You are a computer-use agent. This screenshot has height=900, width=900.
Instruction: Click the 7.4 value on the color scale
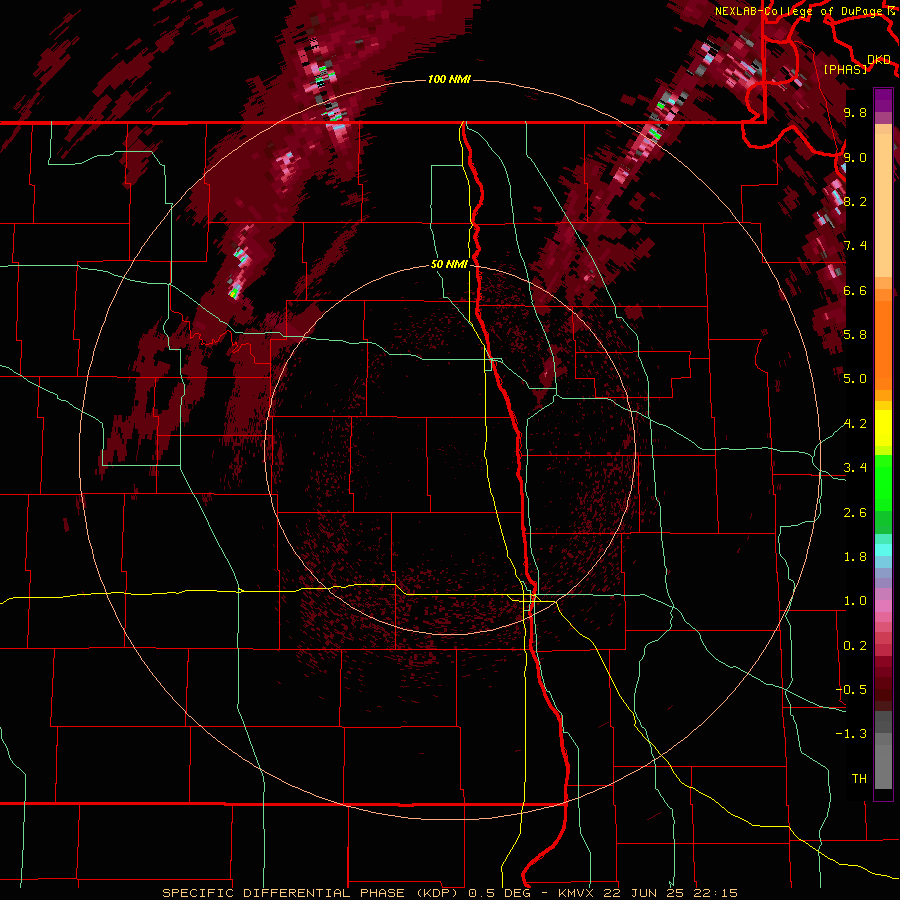click(855, 246)
